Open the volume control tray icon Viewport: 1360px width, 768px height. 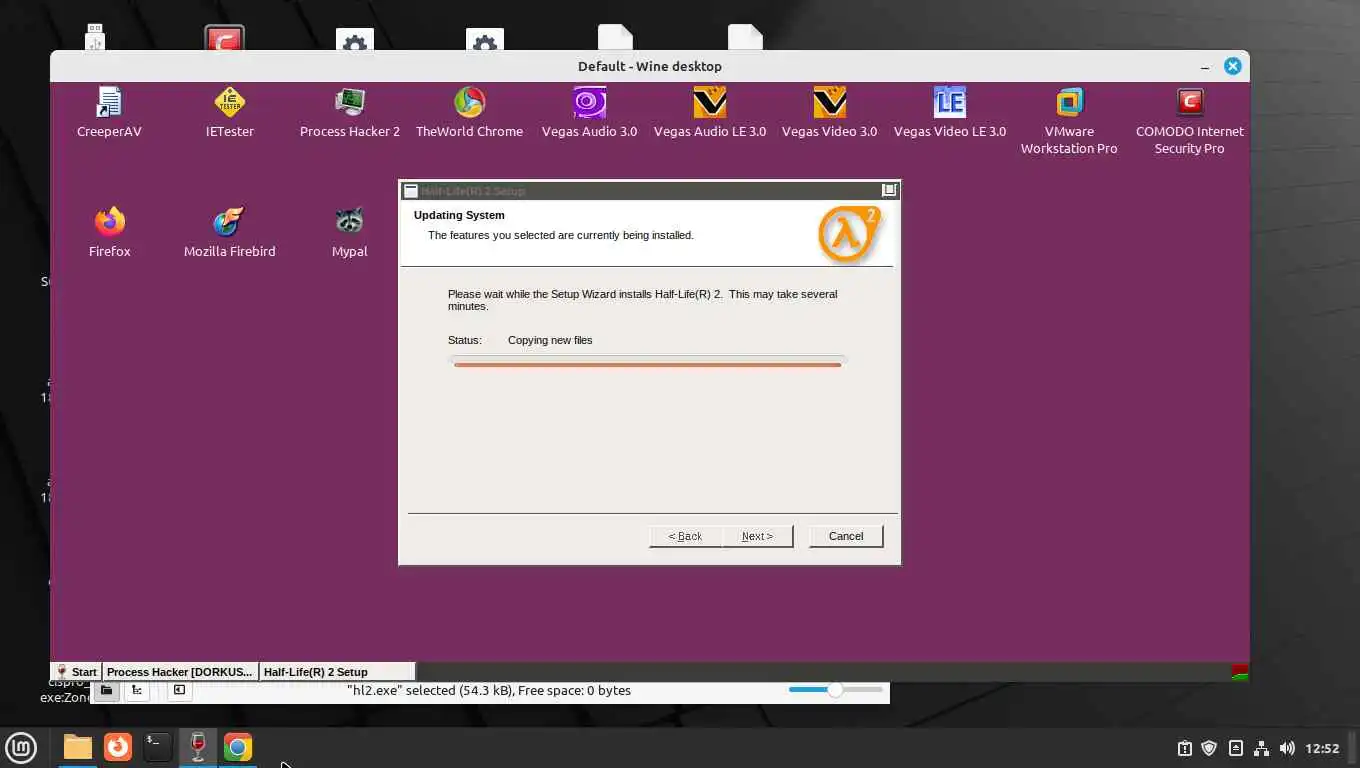click(1287, 748)
